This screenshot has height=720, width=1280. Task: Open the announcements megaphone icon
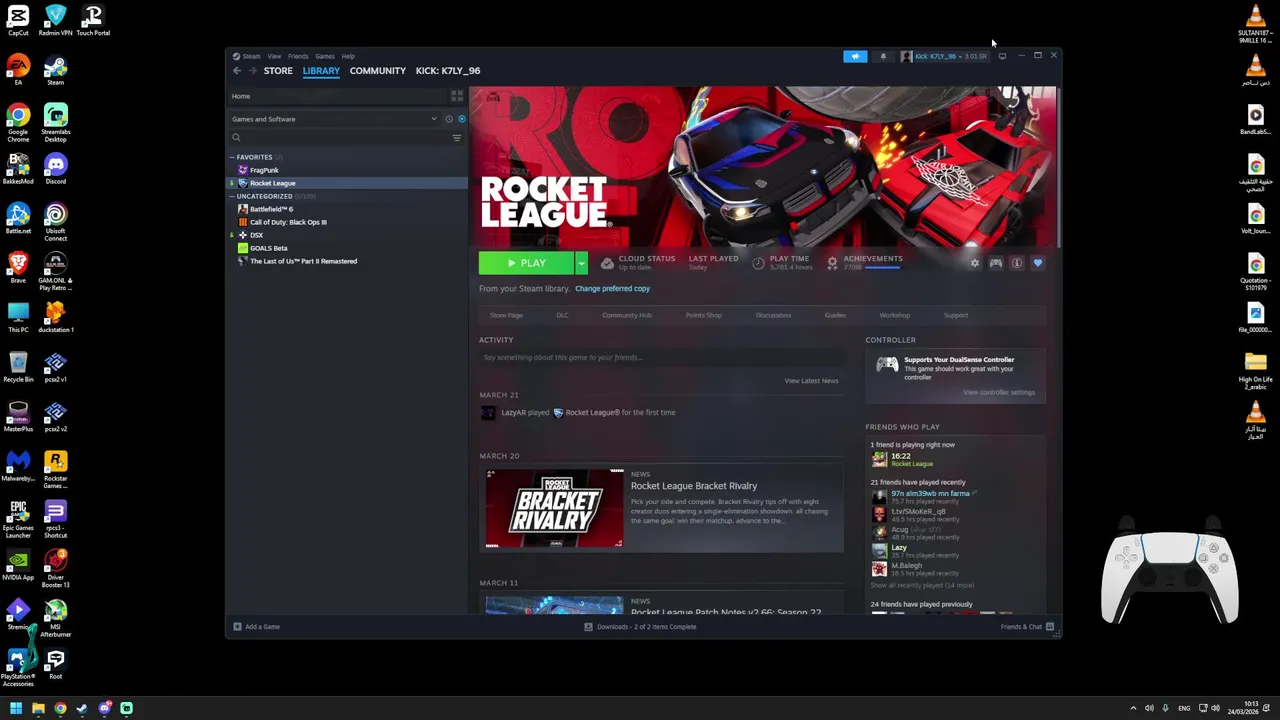[x=855, y=56]
